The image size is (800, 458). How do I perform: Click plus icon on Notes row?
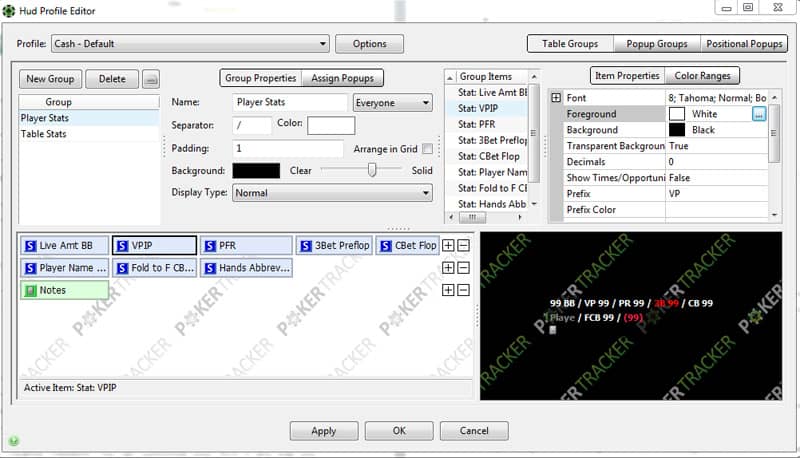point(448,290)
